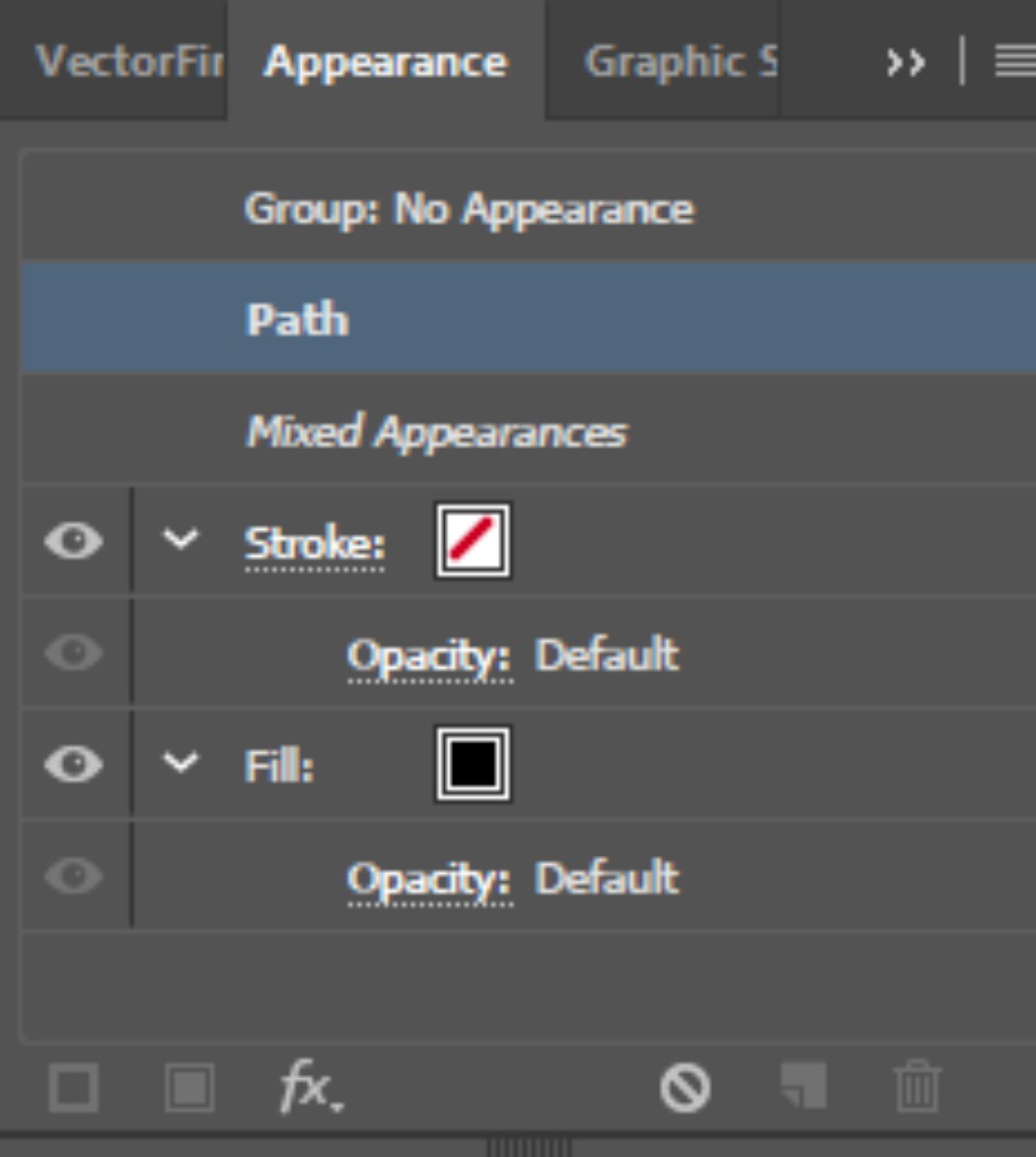Collapse the Stroke attribute chevron
Viewport: 1036px width, 1157px height.
click(x=180, y=540)
